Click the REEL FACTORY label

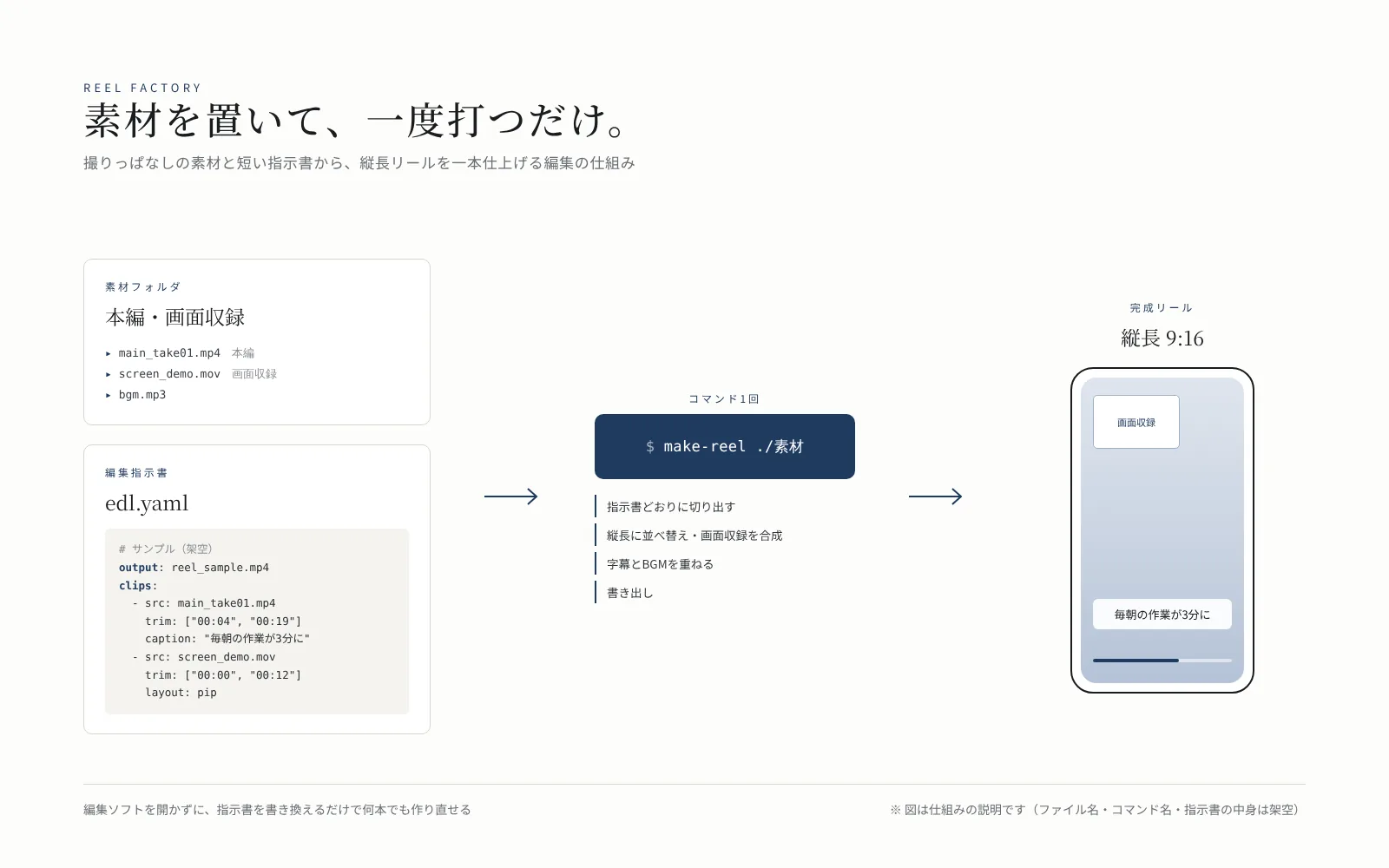click(x=142, y=88)
